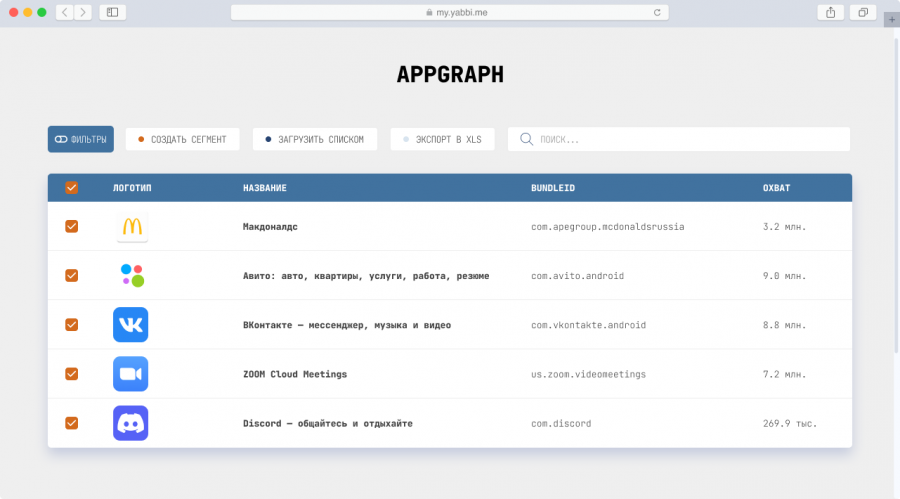The image size is (900, 499).
Task: Sort by the Охват column header
Action: (777, 188)
